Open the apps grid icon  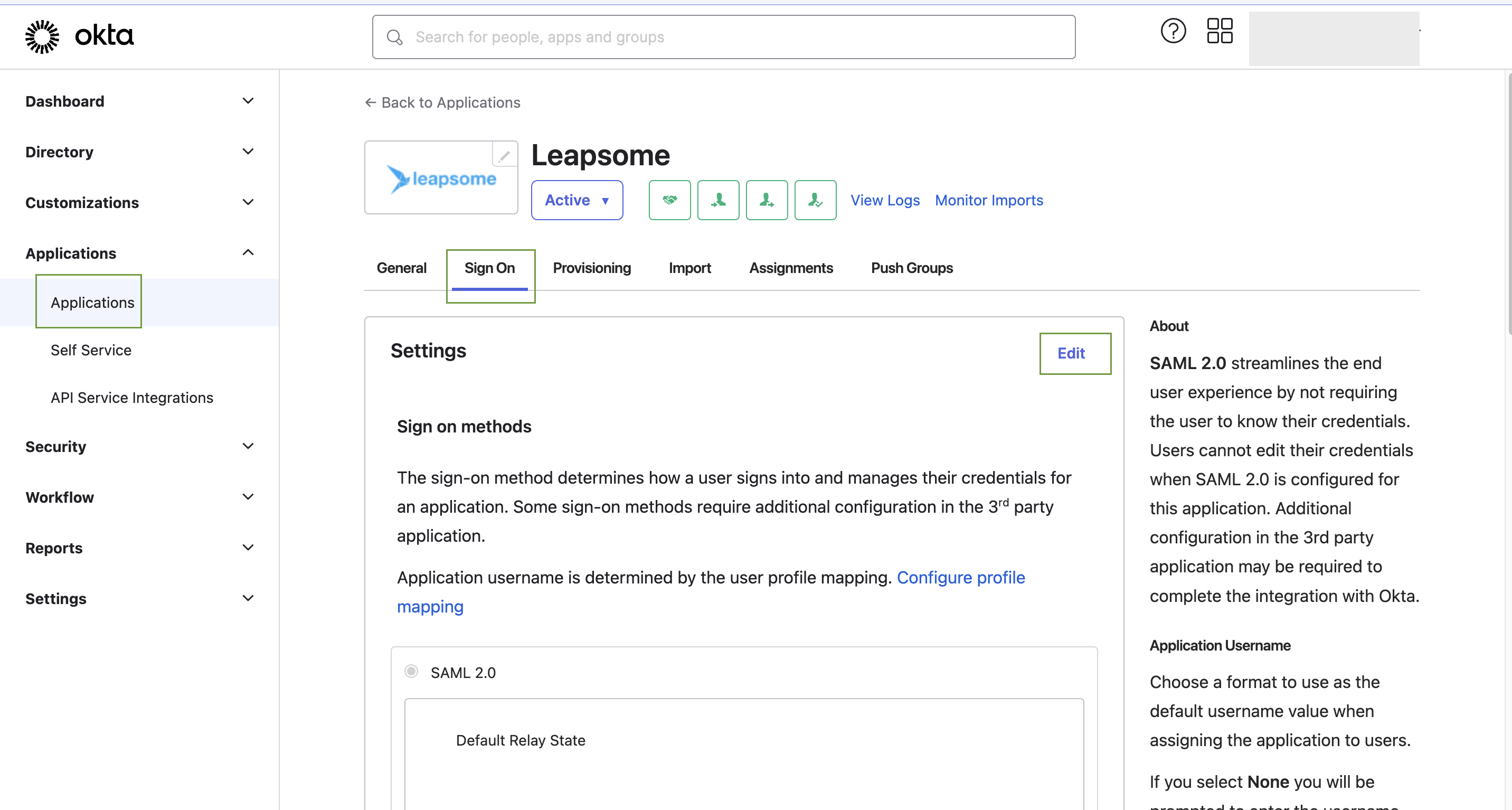tap(1219, 31)
